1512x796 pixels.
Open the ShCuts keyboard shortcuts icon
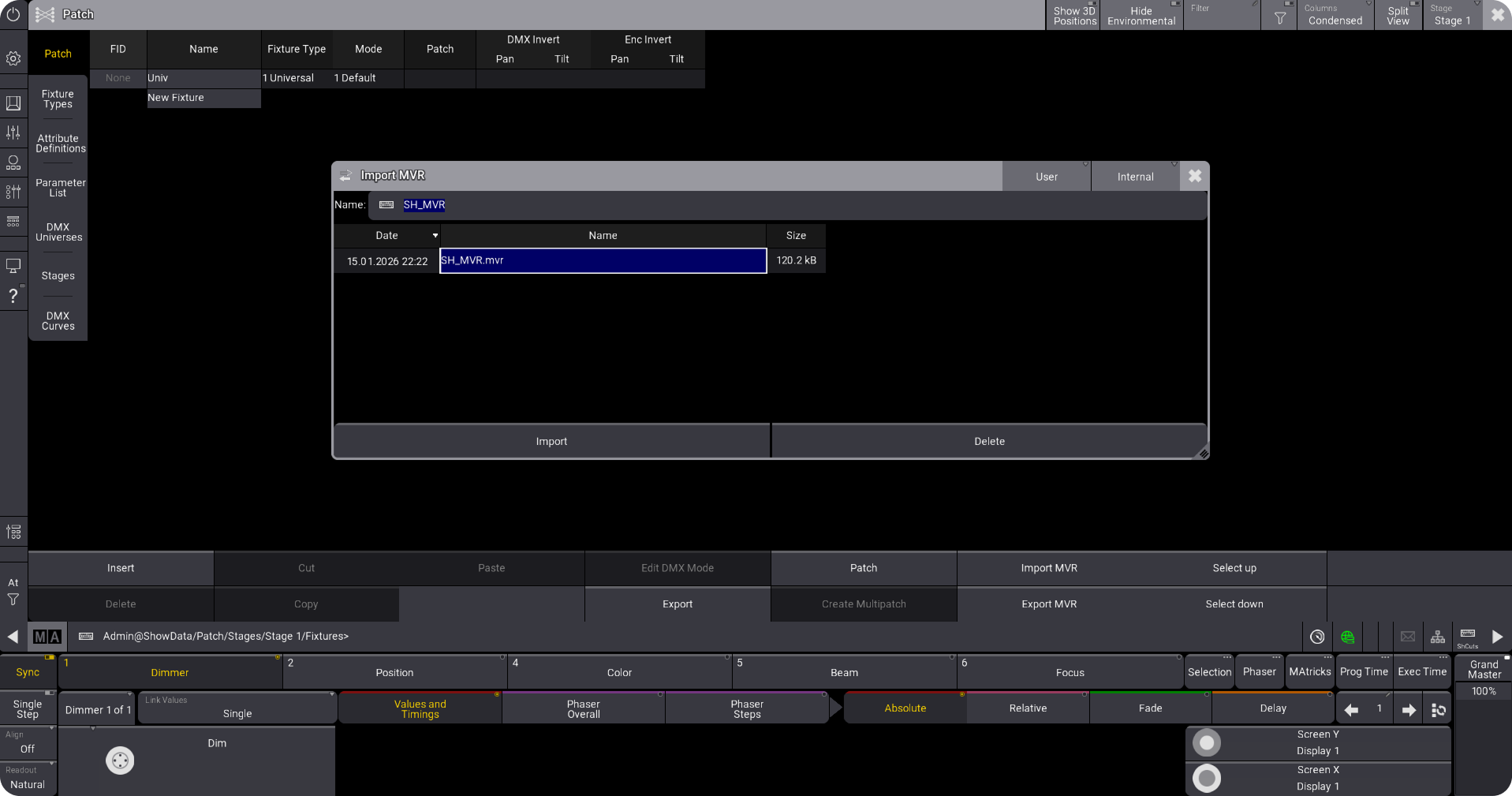(1467, 637)
